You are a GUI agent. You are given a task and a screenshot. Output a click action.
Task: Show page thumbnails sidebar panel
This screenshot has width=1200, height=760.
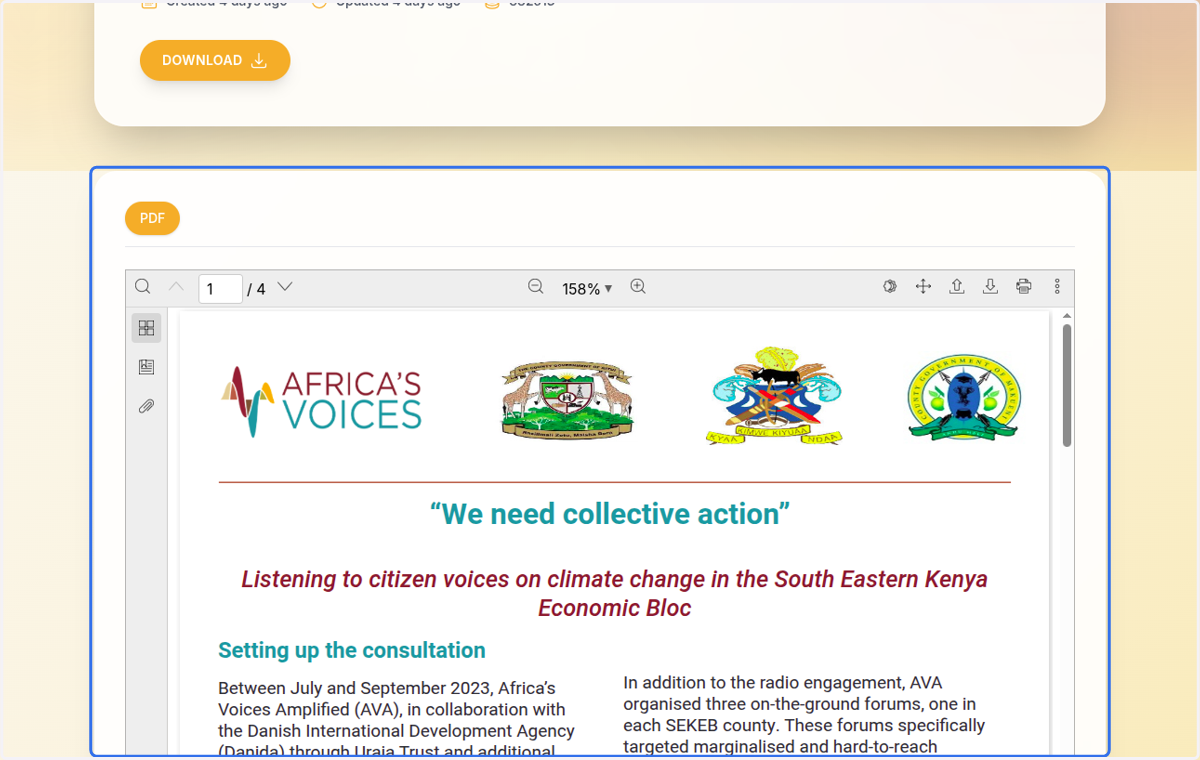coord(146,328)
